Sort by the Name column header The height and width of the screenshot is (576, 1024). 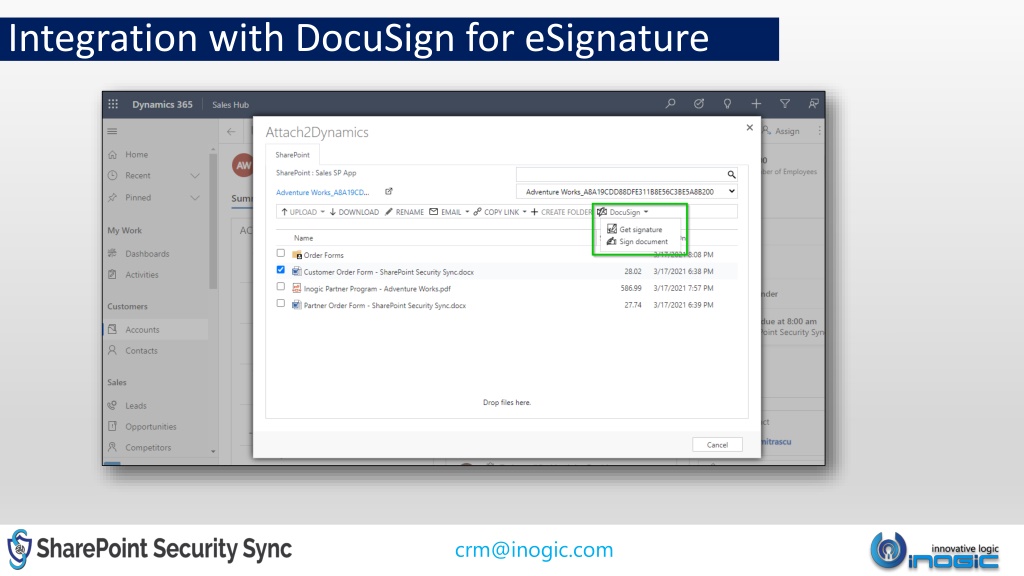click(x=304, y=238)
